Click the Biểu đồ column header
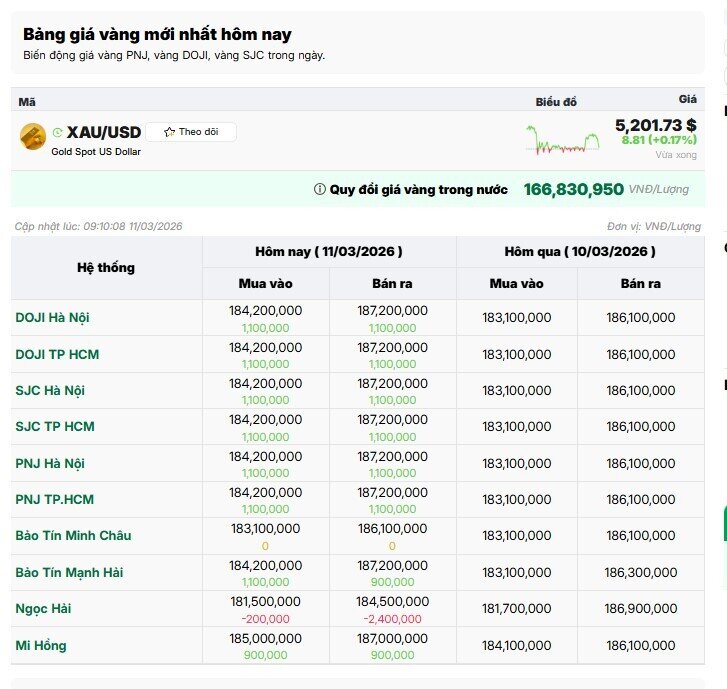The width and height of the screenshot is (727, 689). pyautogui.click(x=556, y=102)
